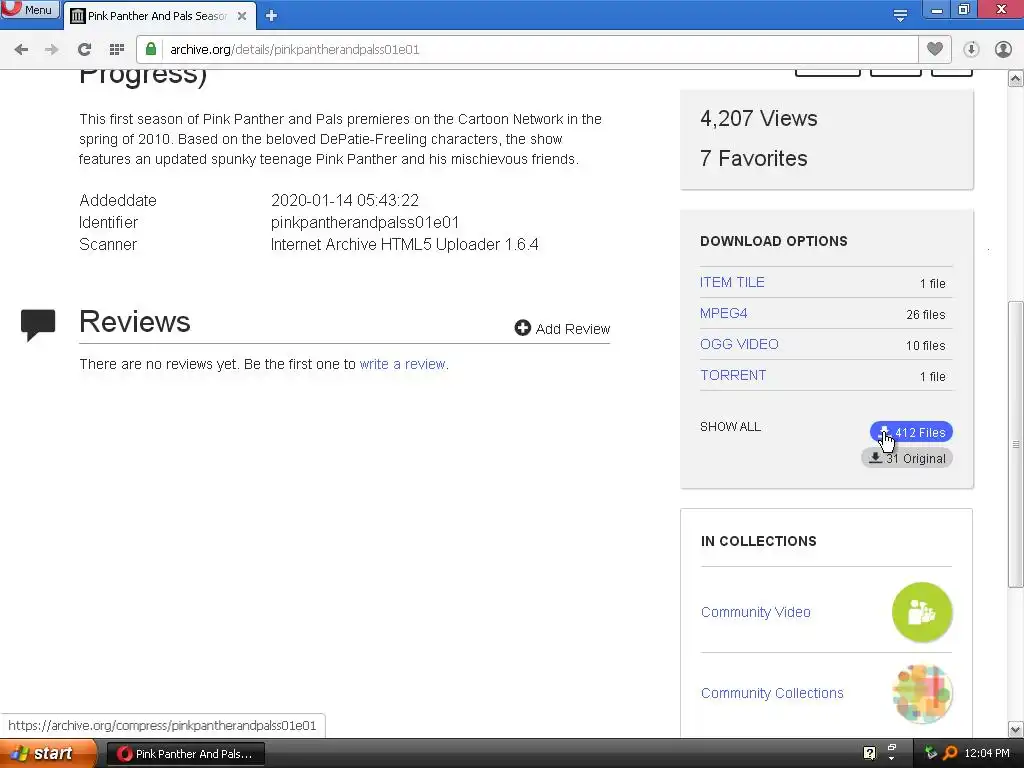Click Internet Archive HTML5 Uploader 1.6.4 text
The width and height of the screenshot is (1024, 768).
coord(405,244)
